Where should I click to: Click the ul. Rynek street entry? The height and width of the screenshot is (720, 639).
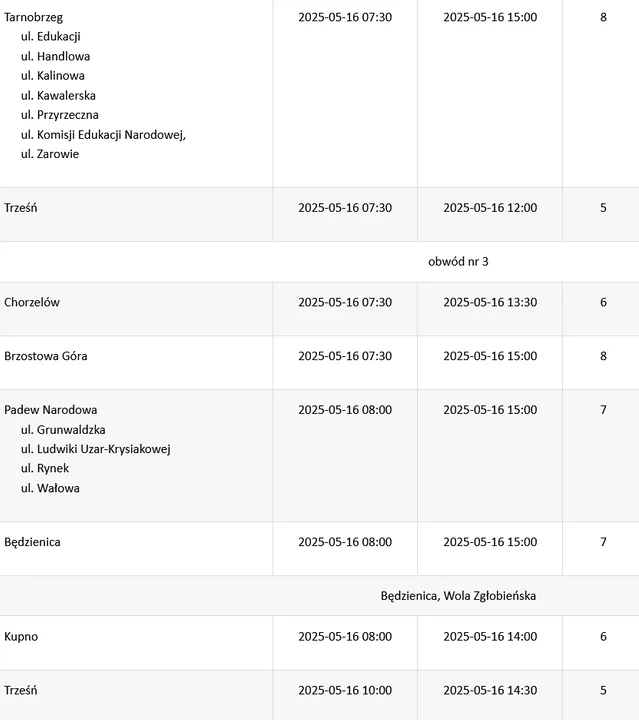(45, 469)
